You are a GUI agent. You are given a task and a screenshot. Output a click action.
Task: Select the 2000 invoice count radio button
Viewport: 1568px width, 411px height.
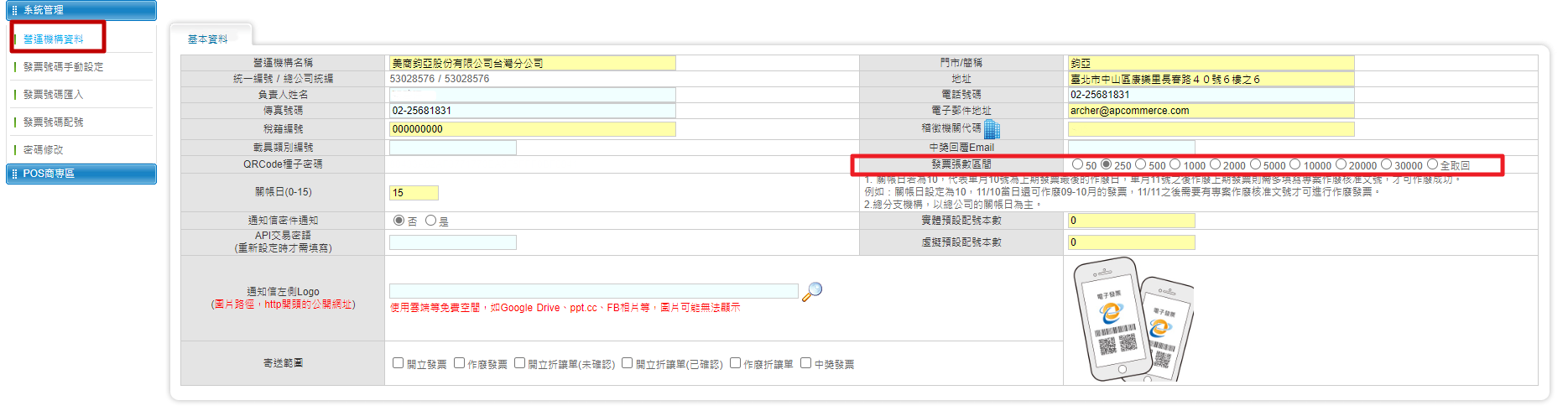pyautogui.click(x=1215, y=164)
